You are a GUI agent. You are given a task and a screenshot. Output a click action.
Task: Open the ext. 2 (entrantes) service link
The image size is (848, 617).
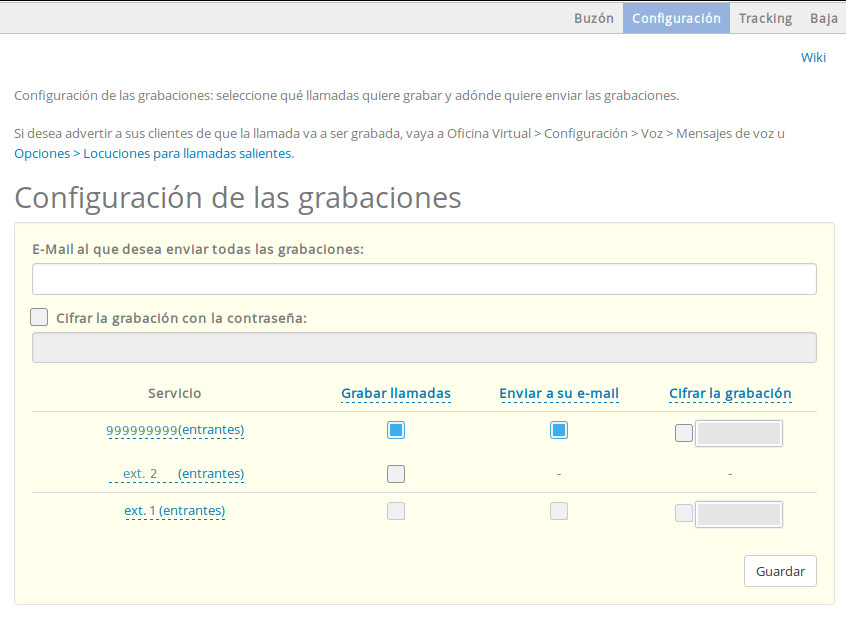177,473
